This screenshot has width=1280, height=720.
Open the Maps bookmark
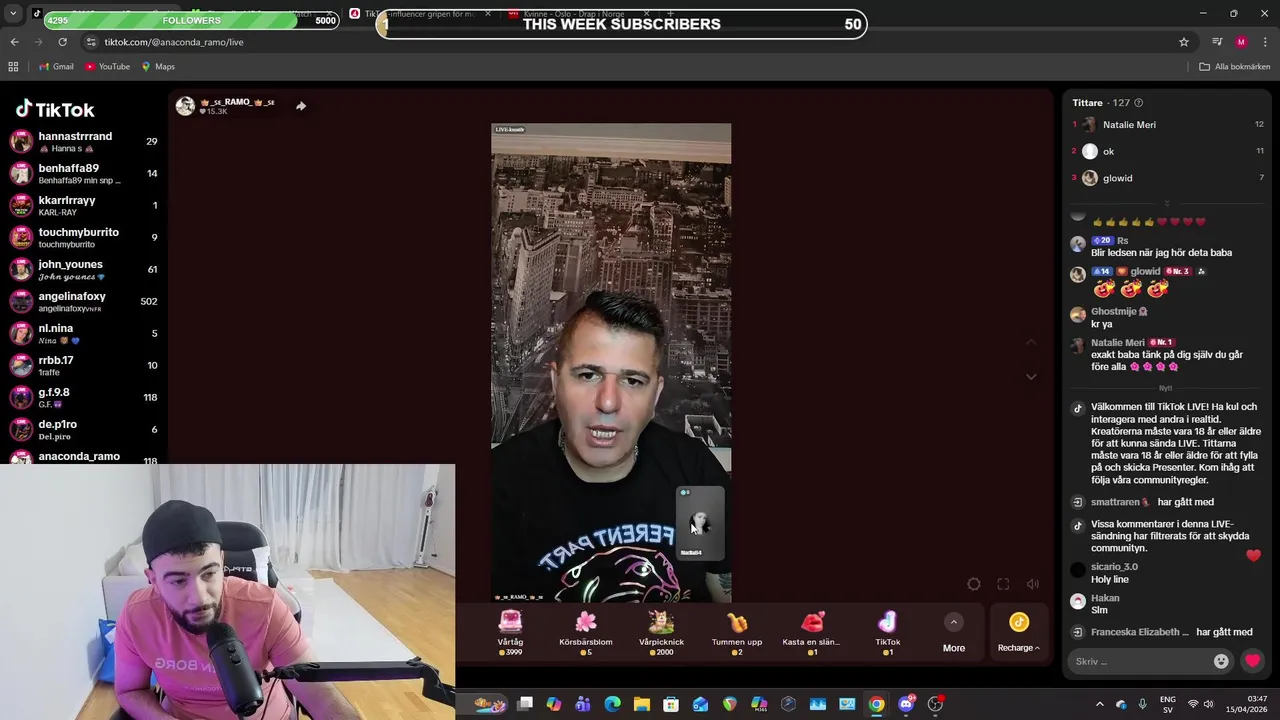(158, 66)
